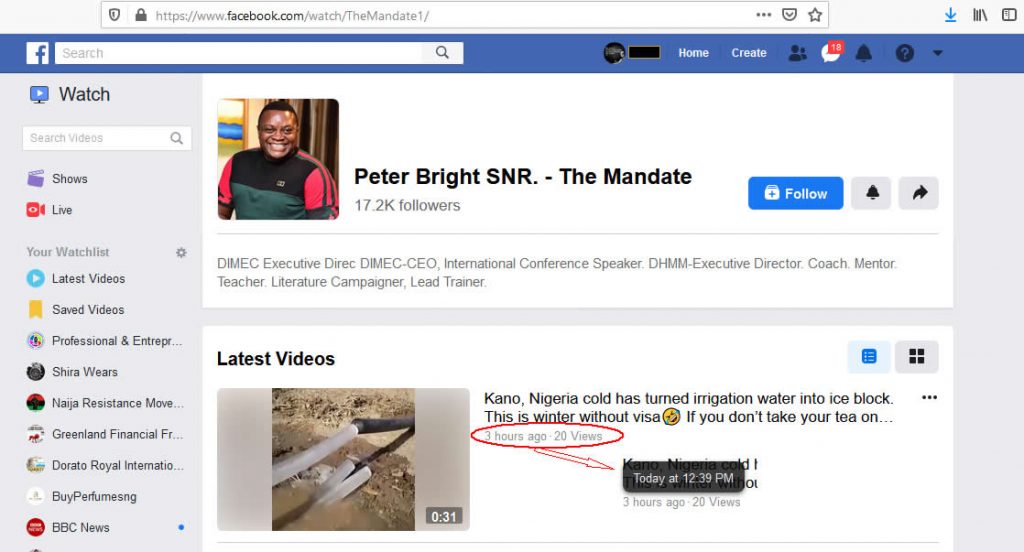The height and width of the screenshot is (552, 1024).
Task: Click the magnifier button in Facebook search
Action: [442, 53]
